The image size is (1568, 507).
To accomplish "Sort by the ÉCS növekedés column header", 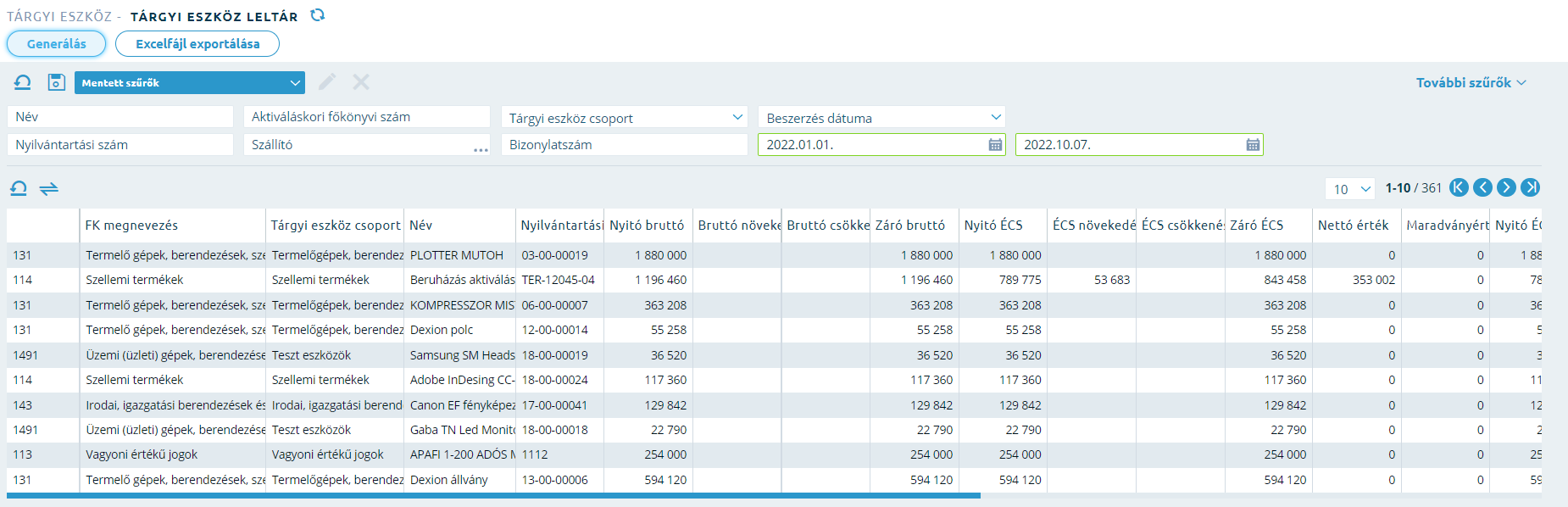I will click(1092, 226).
